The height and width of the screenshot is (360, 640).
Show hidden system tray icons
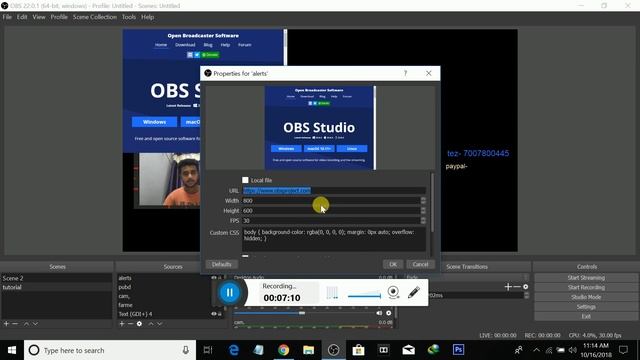pyautogui.click(x=536, y=350)
